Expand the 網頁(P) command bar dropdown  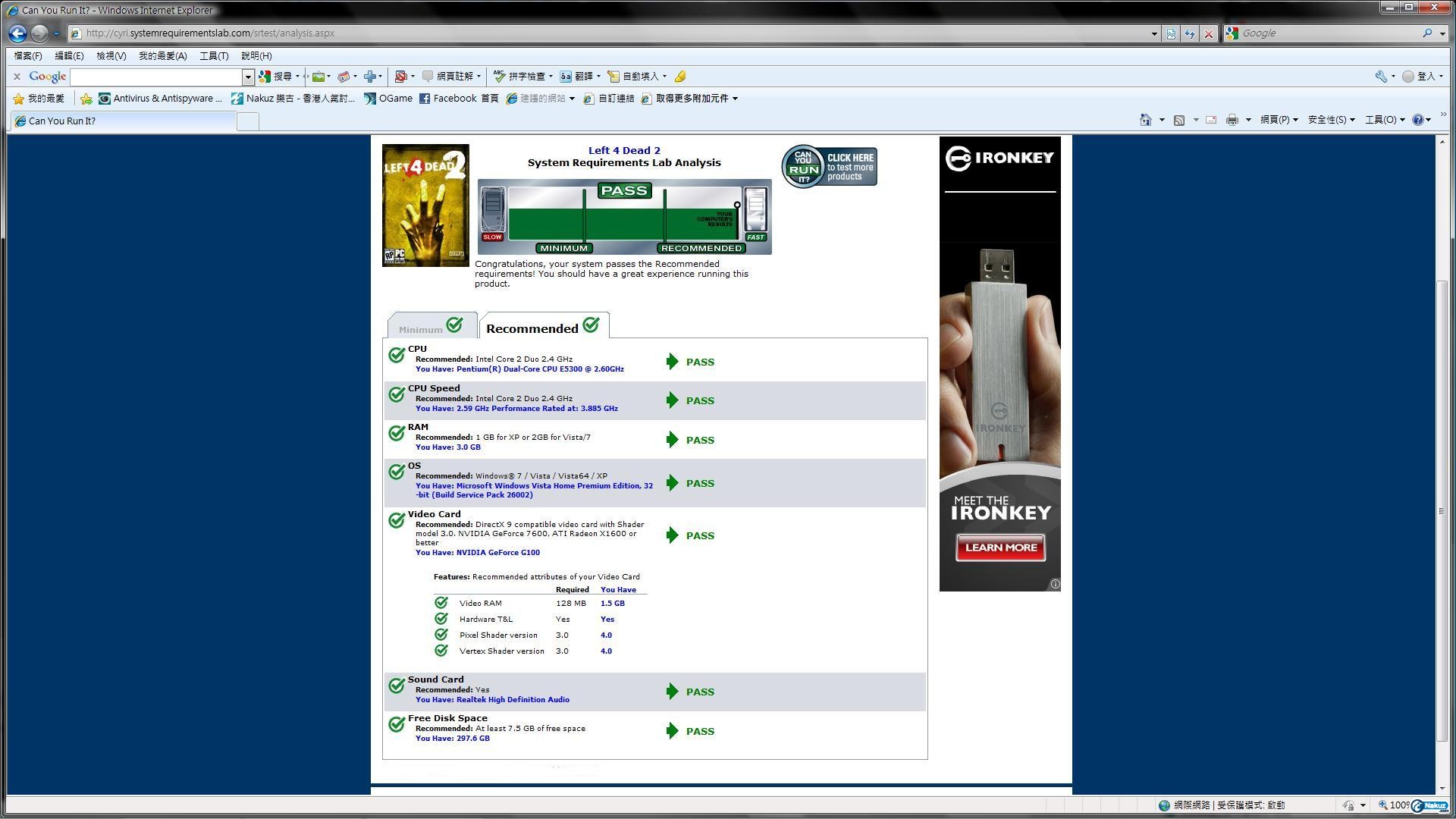1279,120
